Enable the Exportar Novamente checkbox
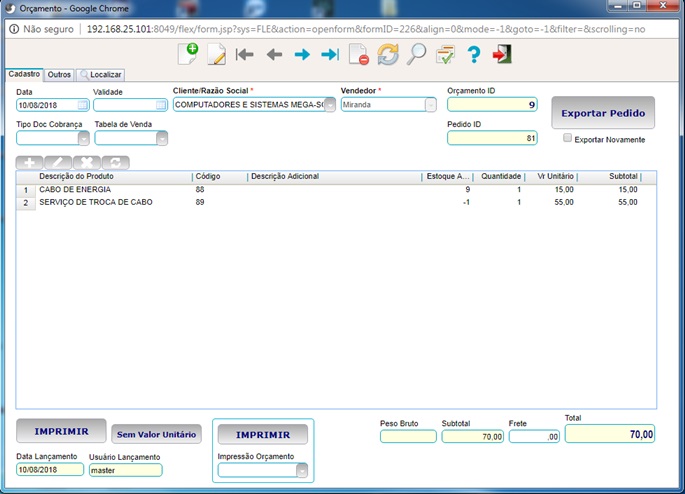Image resolution: width=685 pixels, height=494 pixels. (567, 138)
